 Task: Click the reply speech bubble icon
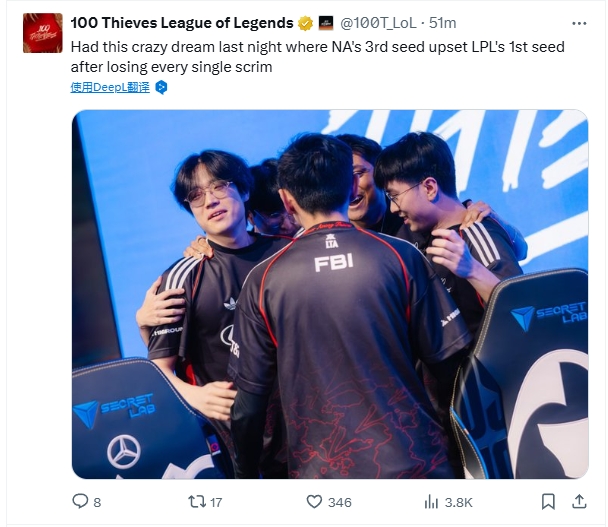pyautogui.click(x=80, y=501)
